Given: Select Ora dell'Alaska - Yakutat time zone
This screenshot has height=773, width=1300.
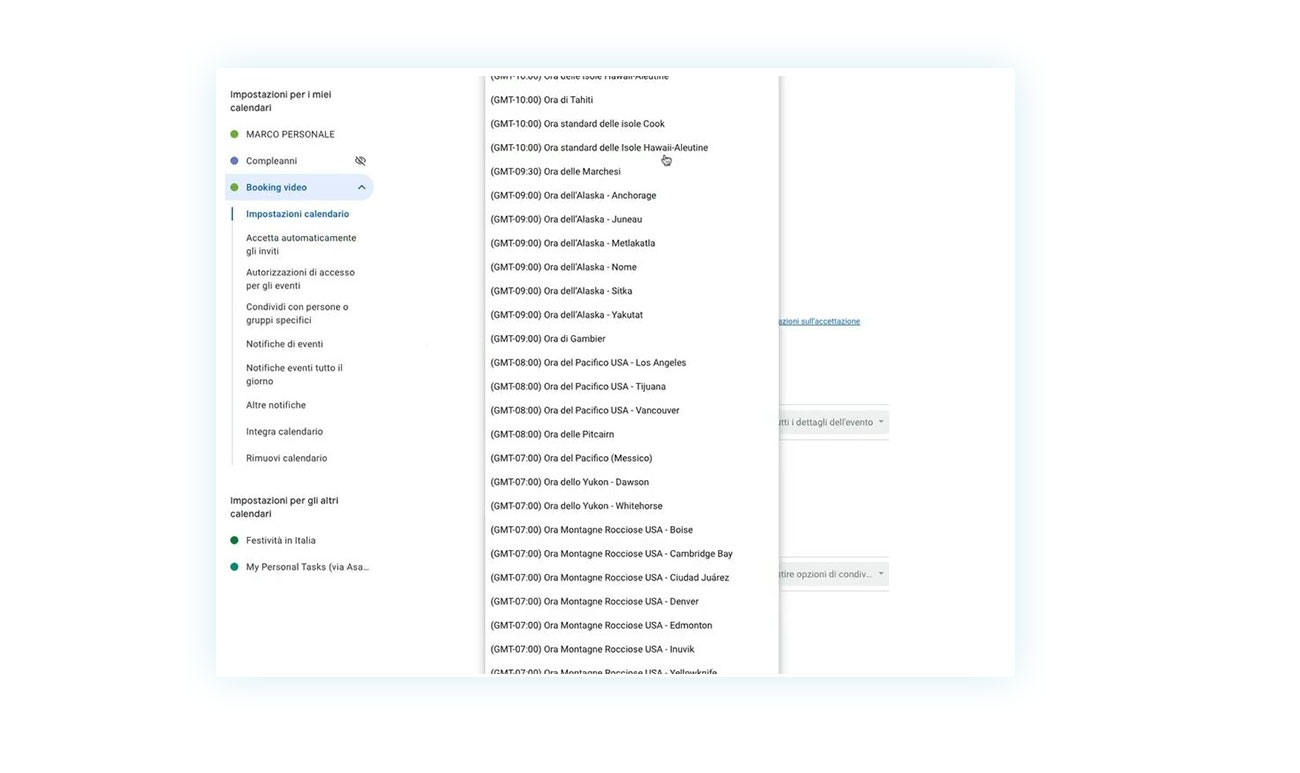Looking at the screenshot, I should [631, 315].
